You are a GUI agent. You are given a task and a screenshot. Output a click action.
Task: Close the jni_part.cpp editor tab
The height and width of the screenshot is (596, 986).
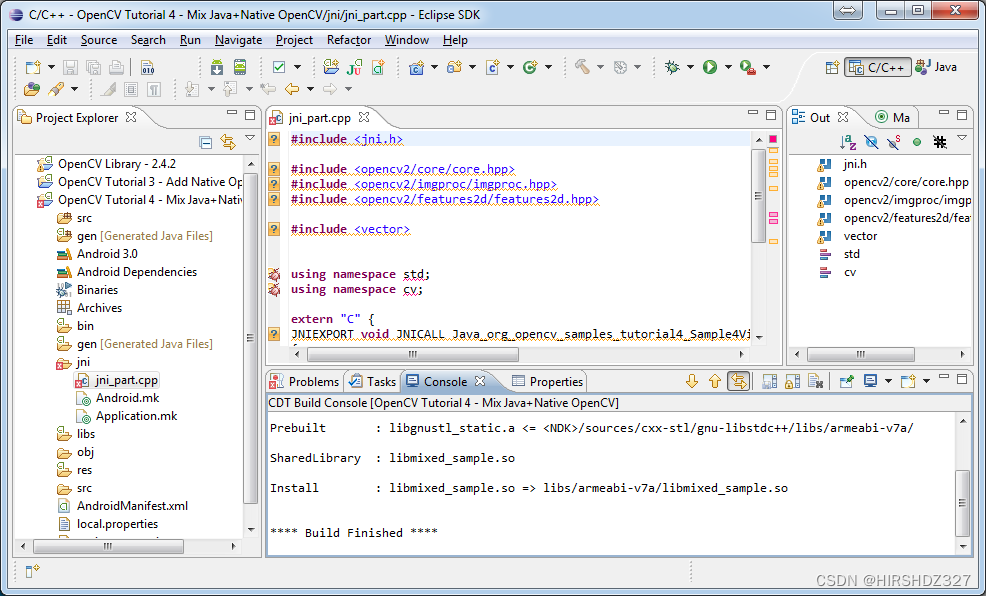point(364,117)
